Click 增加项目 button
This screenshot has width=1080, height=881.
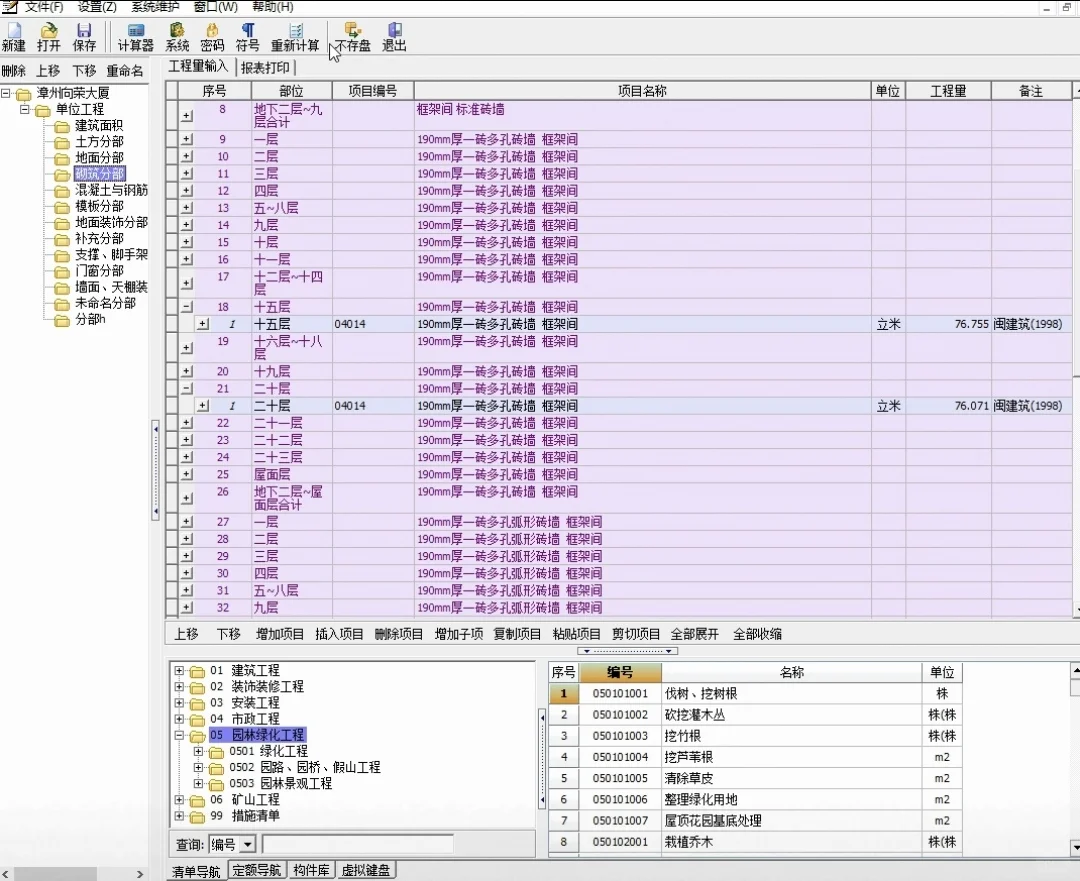[x=280, y=634]
